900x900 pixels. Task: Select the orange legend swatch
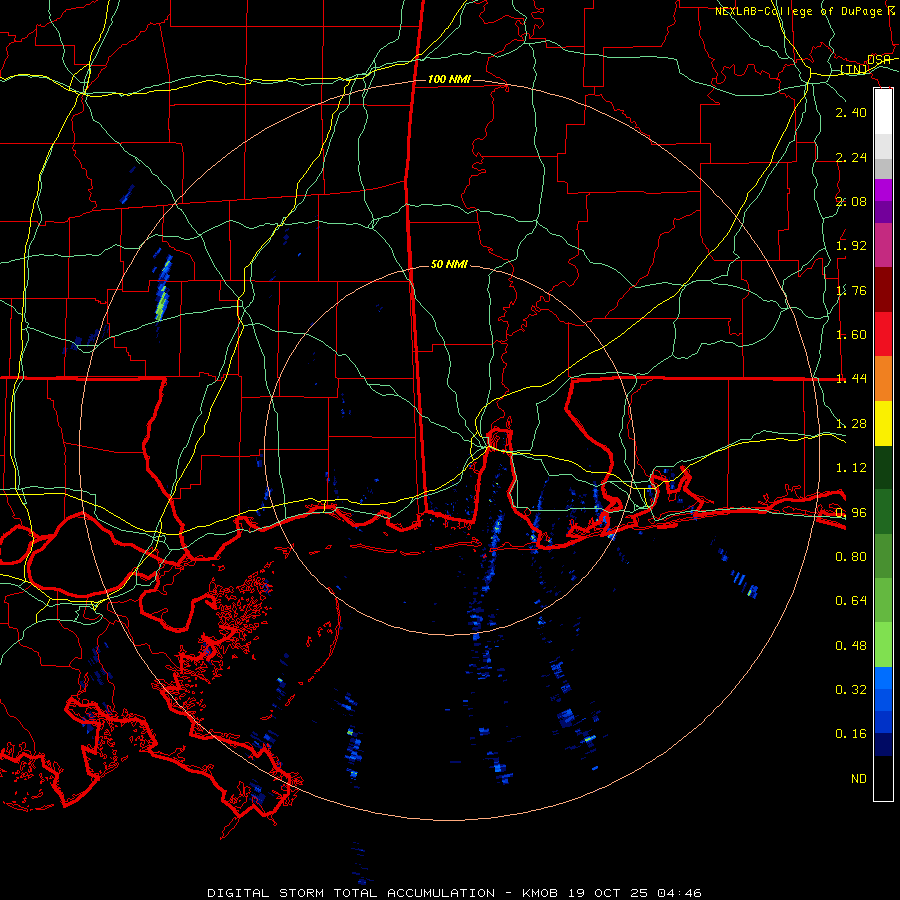883,379
